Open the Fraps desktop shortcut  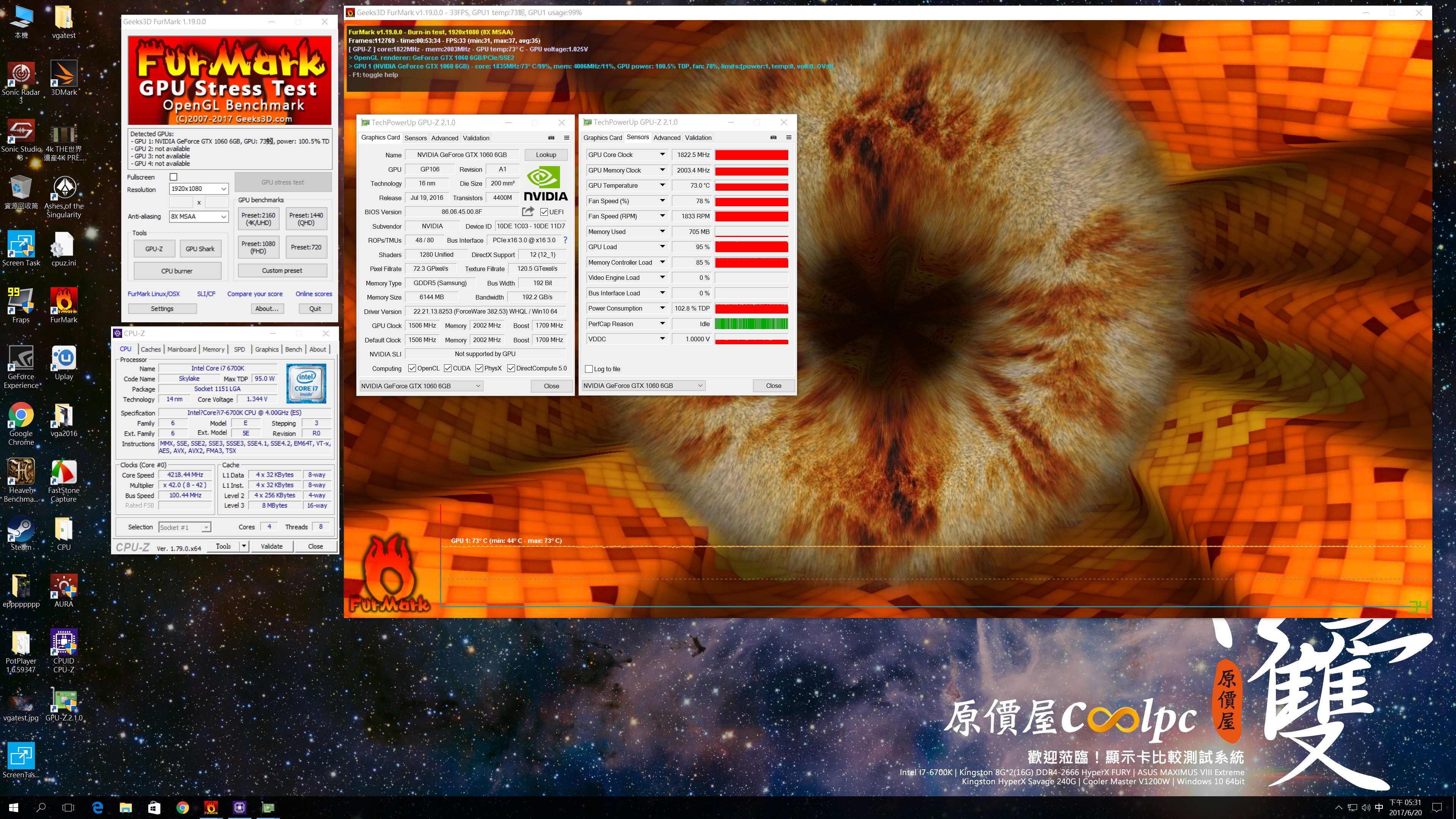coord(21,306)
